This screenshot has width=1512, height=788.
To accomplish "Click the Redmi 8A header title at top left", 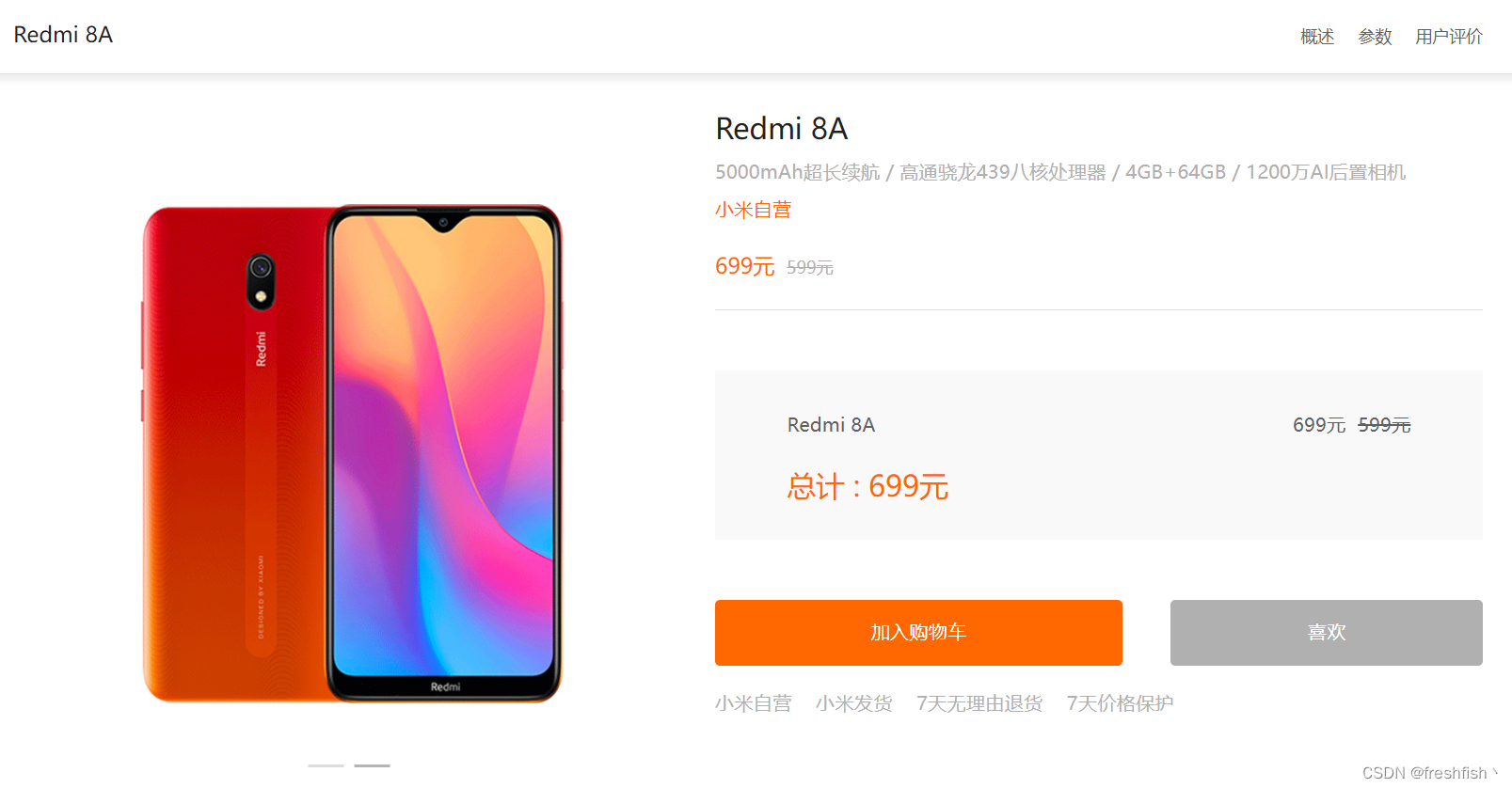I will pos(63,35).
